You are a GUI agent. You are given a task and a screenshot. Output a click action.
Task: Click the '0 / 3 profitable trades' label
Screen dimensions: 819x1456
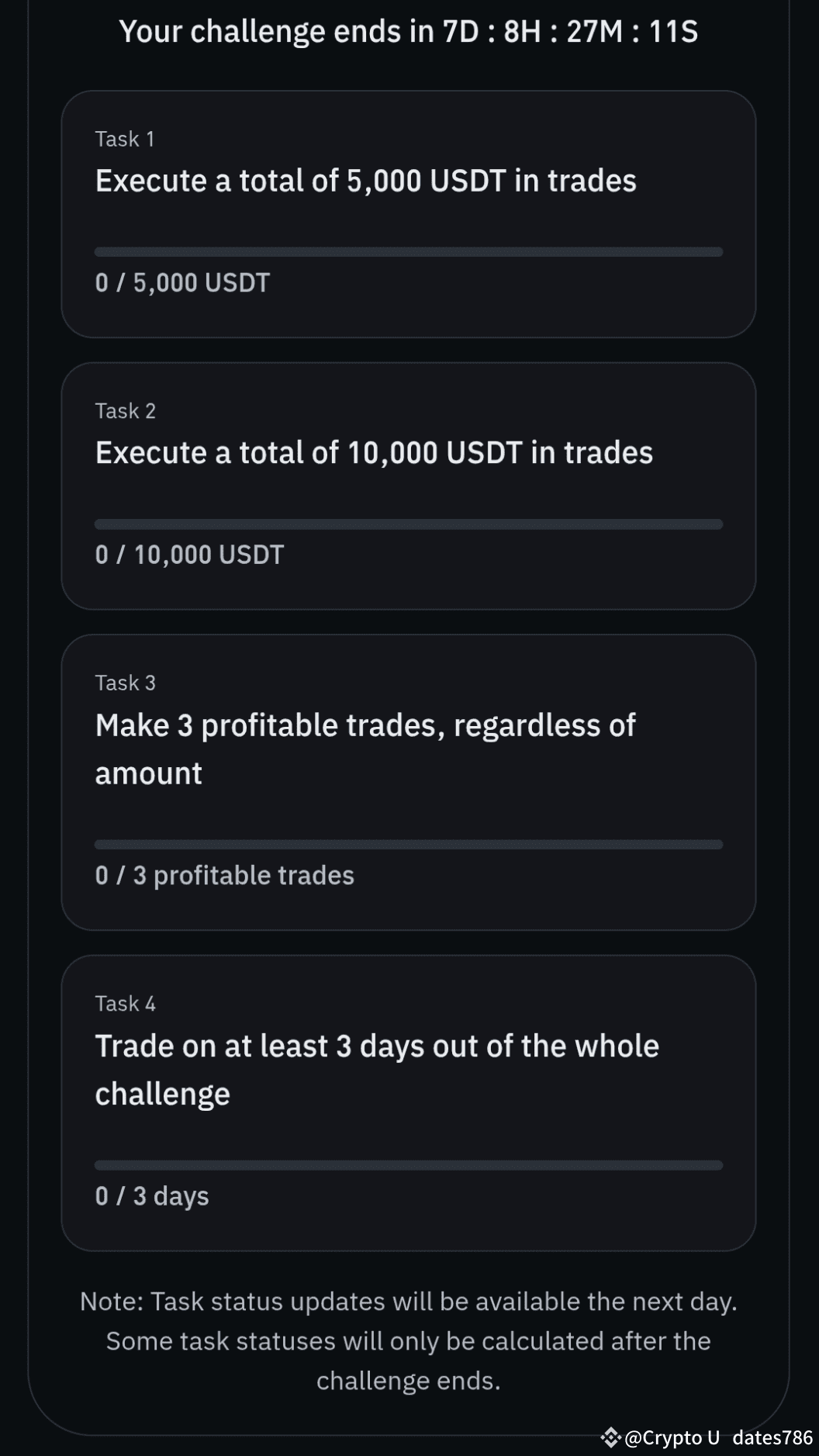point(224,875)
